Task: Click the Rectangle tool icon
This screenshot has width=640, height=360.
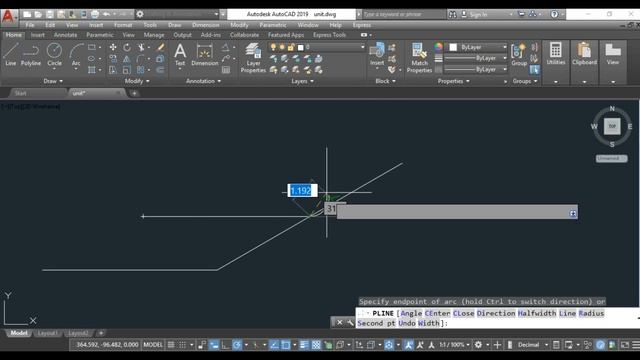Action: [x=91, y=47]
